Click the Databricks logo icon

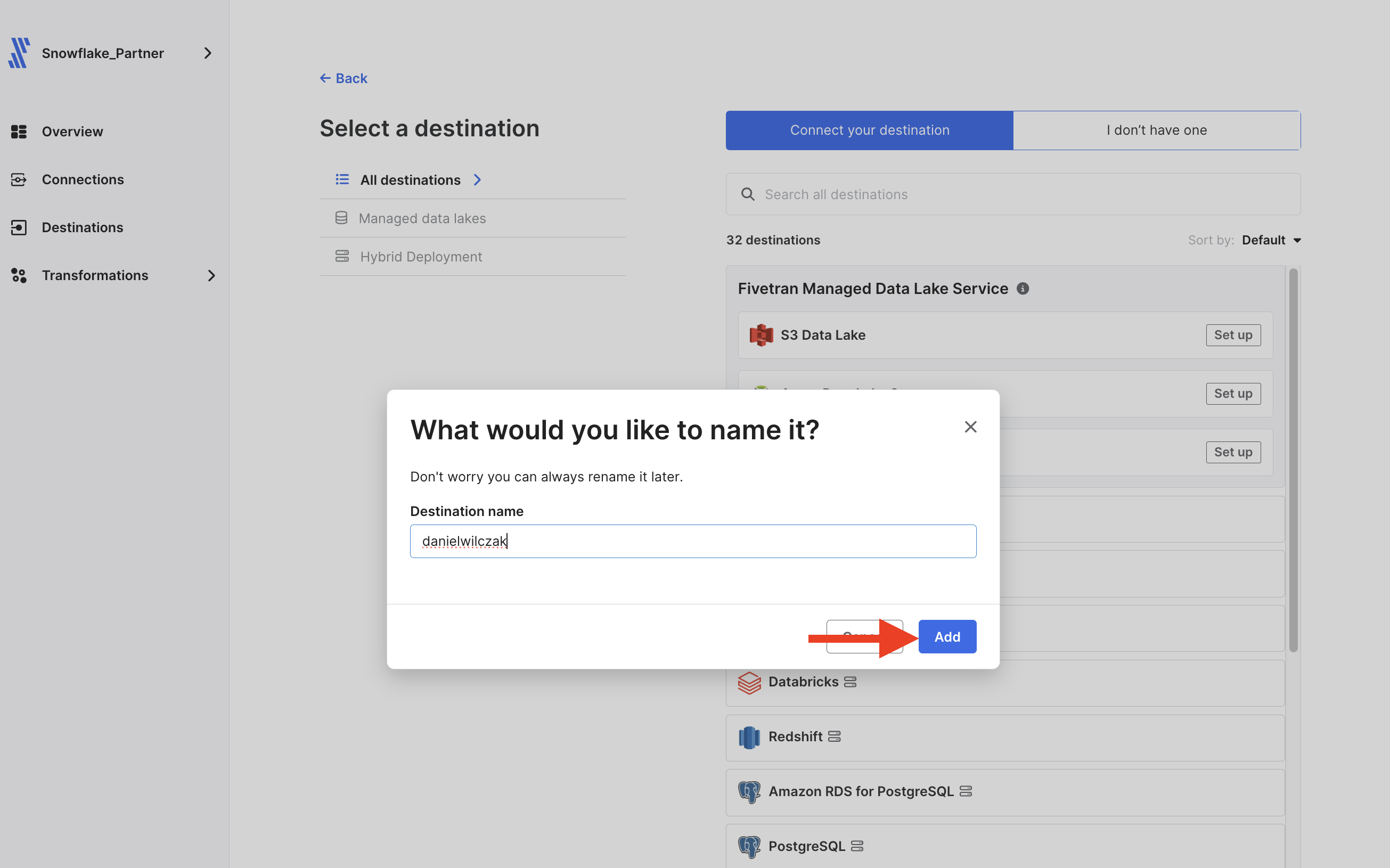point(749,683)
